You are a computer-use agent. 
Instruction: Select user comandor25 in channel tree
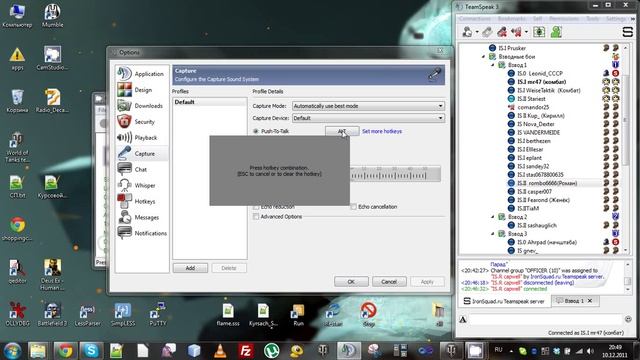533,107
